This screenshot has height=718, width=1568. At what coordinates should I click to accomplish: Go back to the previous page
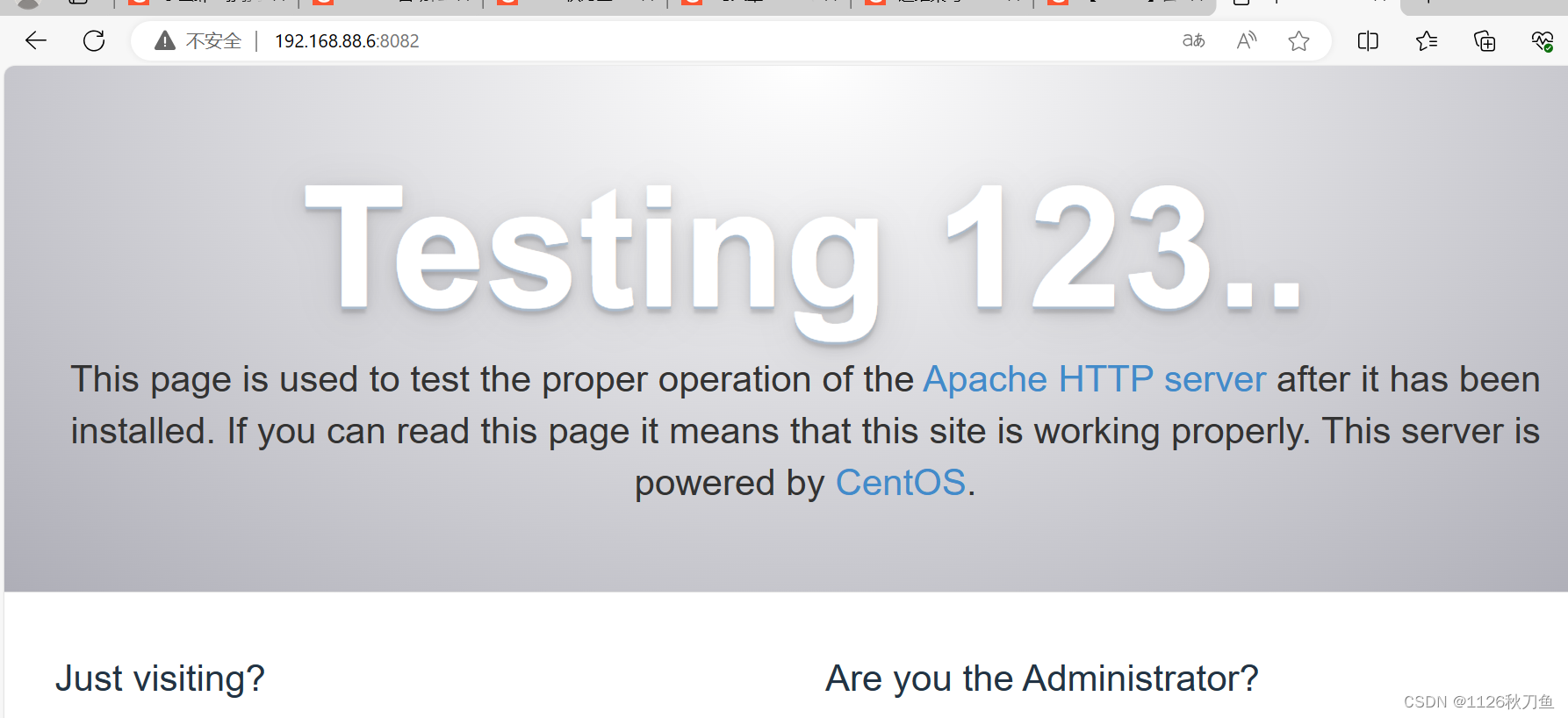pos(36,40)
